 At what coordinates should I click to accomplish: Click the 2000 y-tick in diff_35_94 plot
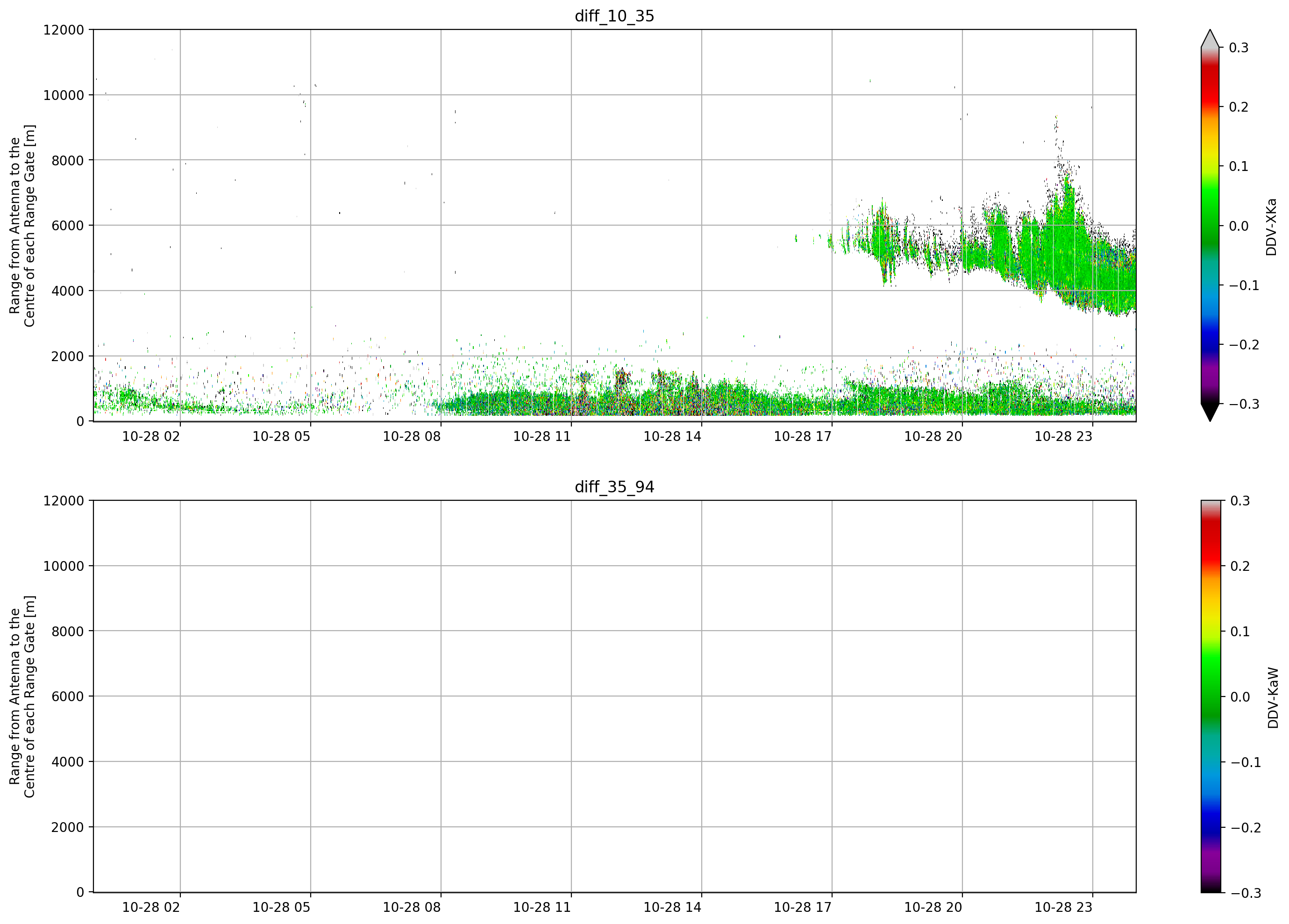coord(68,827)
